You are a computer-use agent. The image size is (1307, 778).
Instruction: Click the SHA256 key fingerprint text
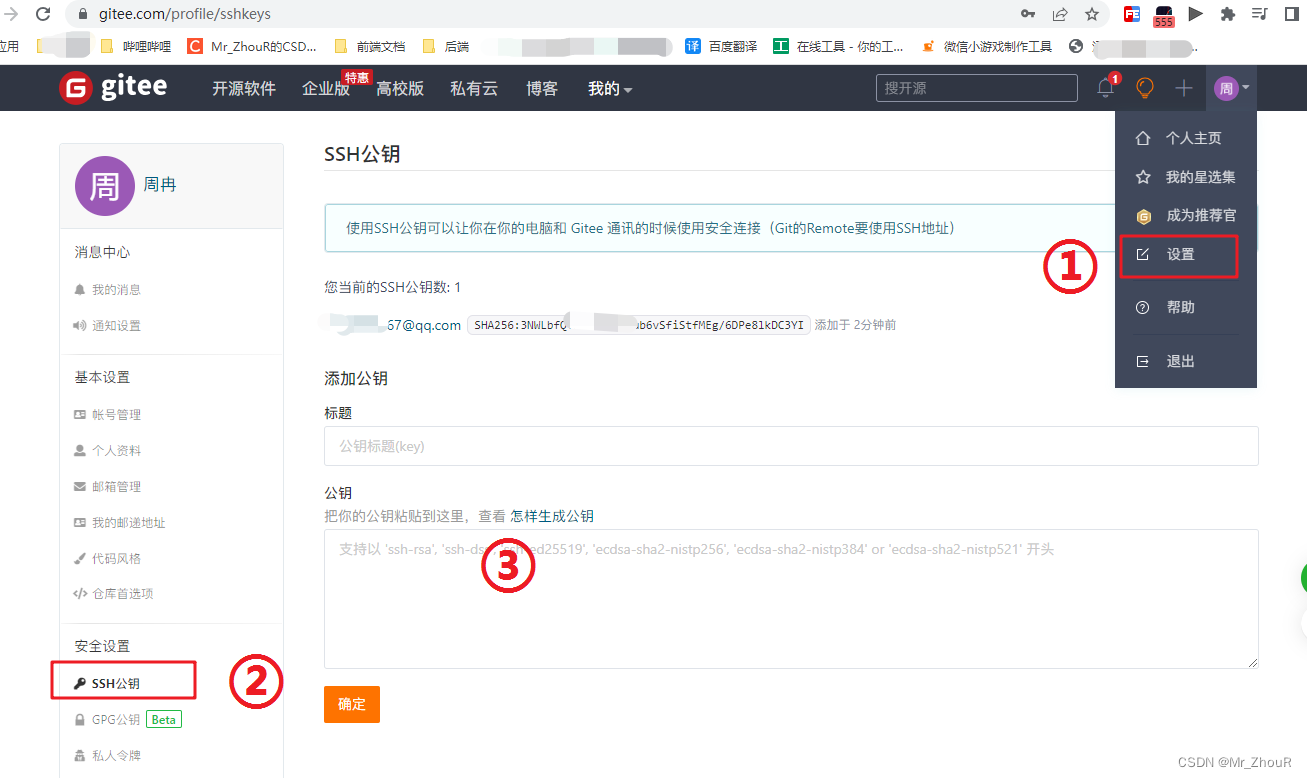[x=639, y=325]
